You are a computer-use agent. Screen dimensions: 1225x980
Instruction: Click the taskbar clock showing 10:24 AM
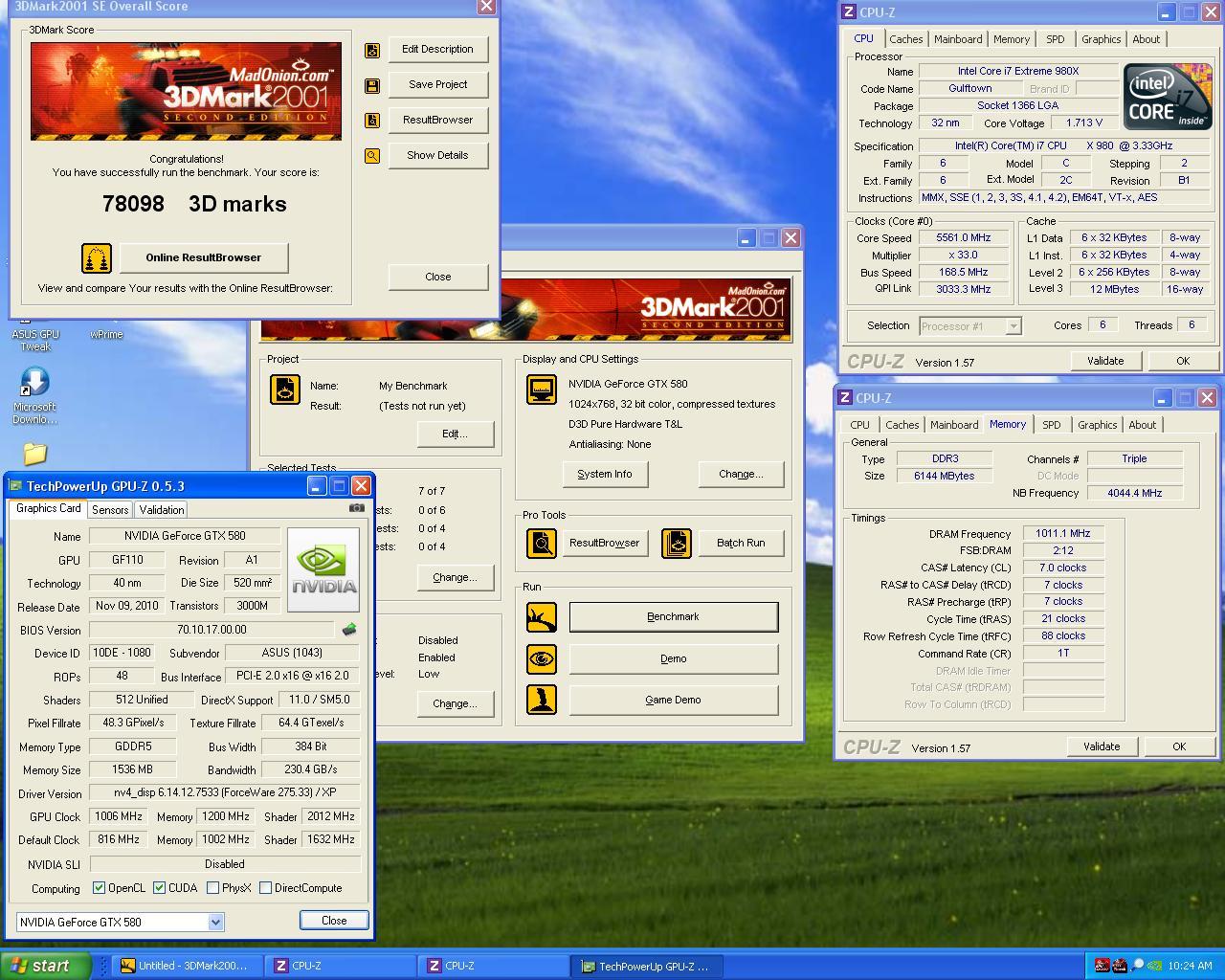coord(1190,966)
